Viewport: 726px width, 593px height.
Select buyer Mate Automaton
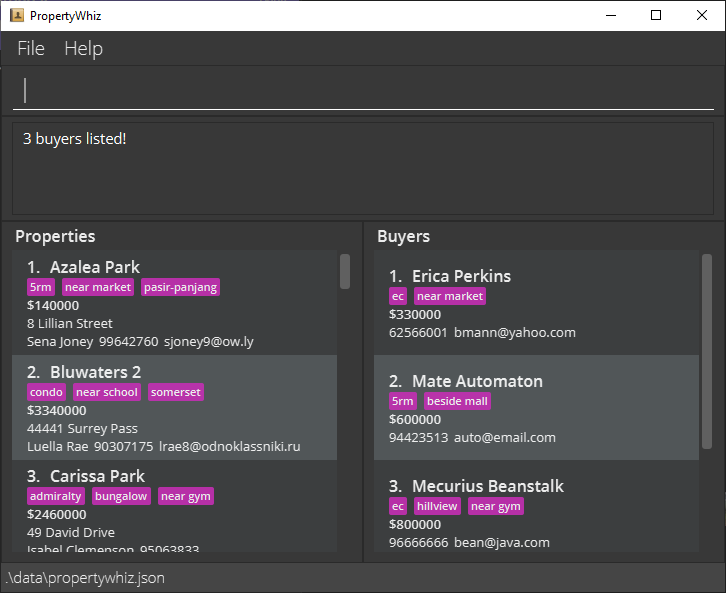tap(536, 407)
